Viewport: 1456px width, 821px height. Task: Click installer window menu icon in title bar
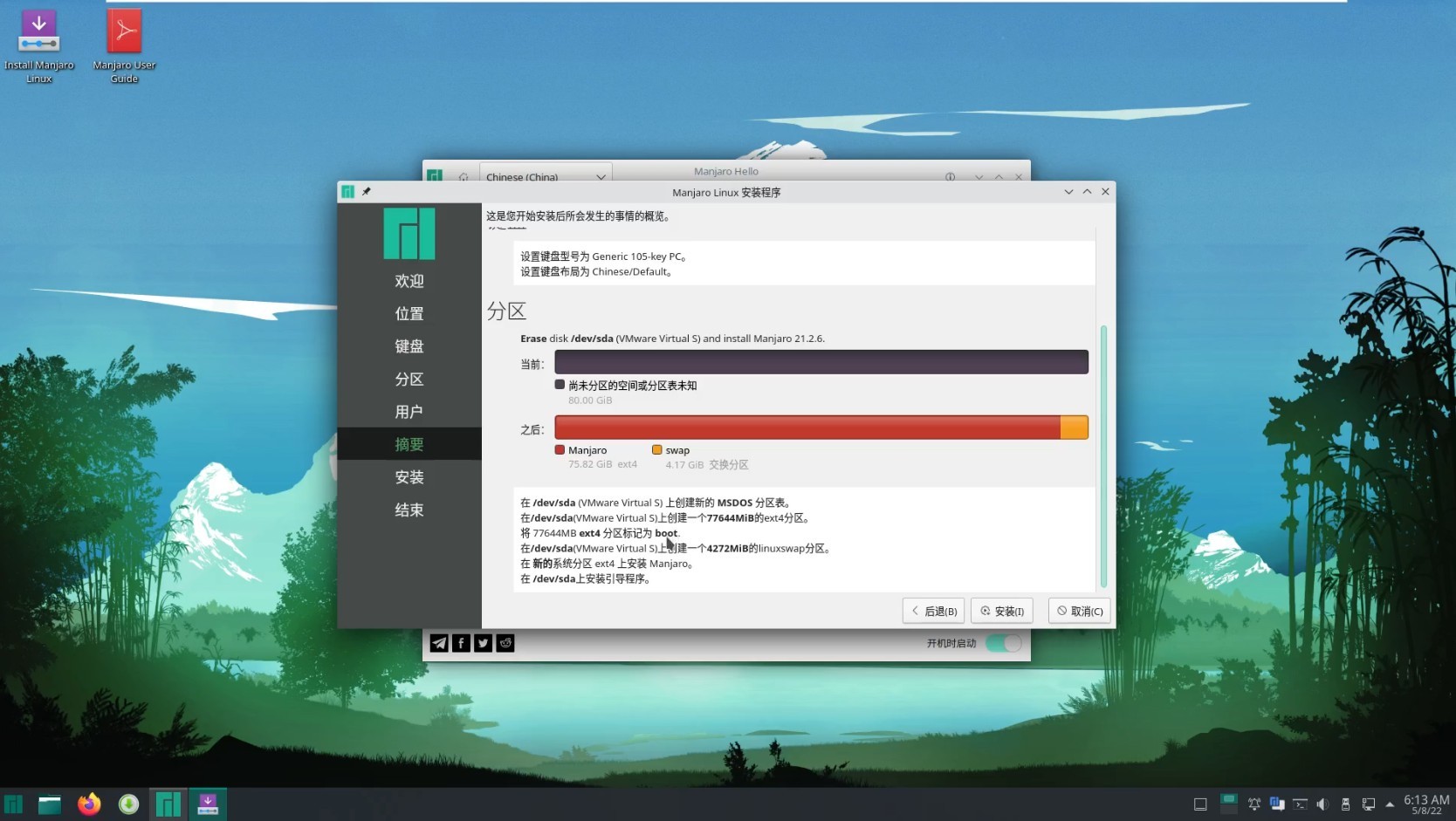point(347,192)
